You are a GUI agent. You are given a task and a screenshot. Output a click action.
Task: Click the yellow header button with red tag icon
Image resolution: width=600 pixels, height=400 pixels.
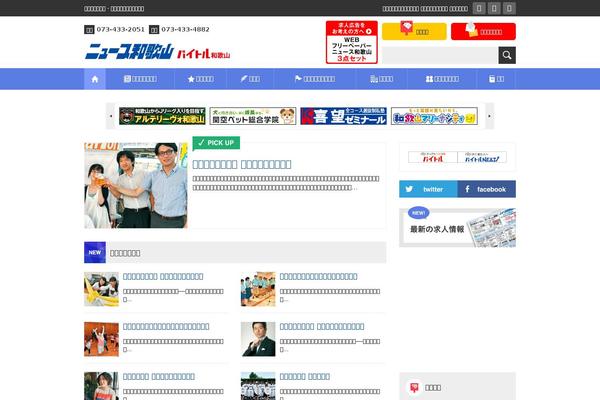click(414, 31)
